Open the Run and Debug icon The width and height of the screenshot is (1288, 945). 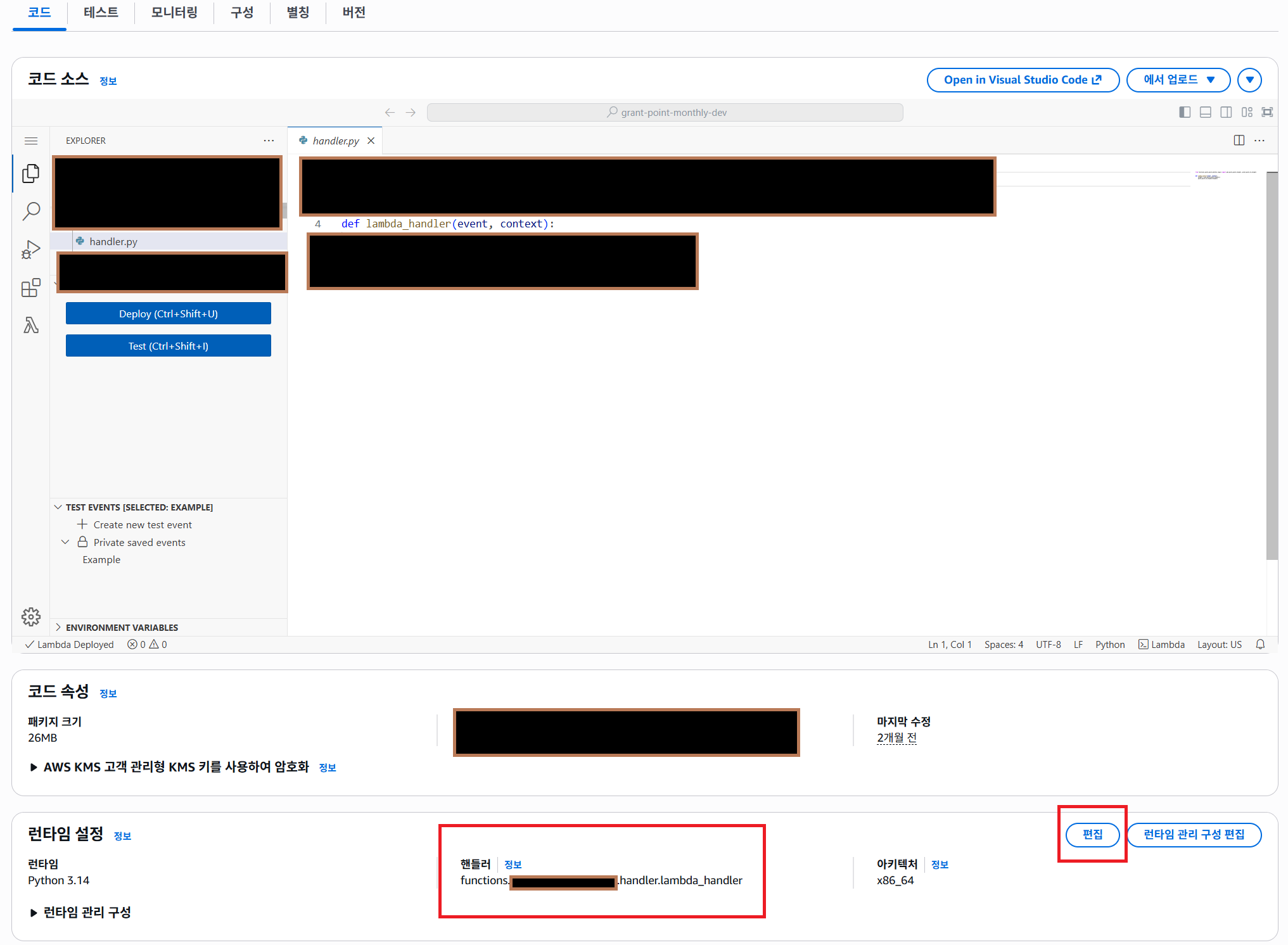point(30,250)
